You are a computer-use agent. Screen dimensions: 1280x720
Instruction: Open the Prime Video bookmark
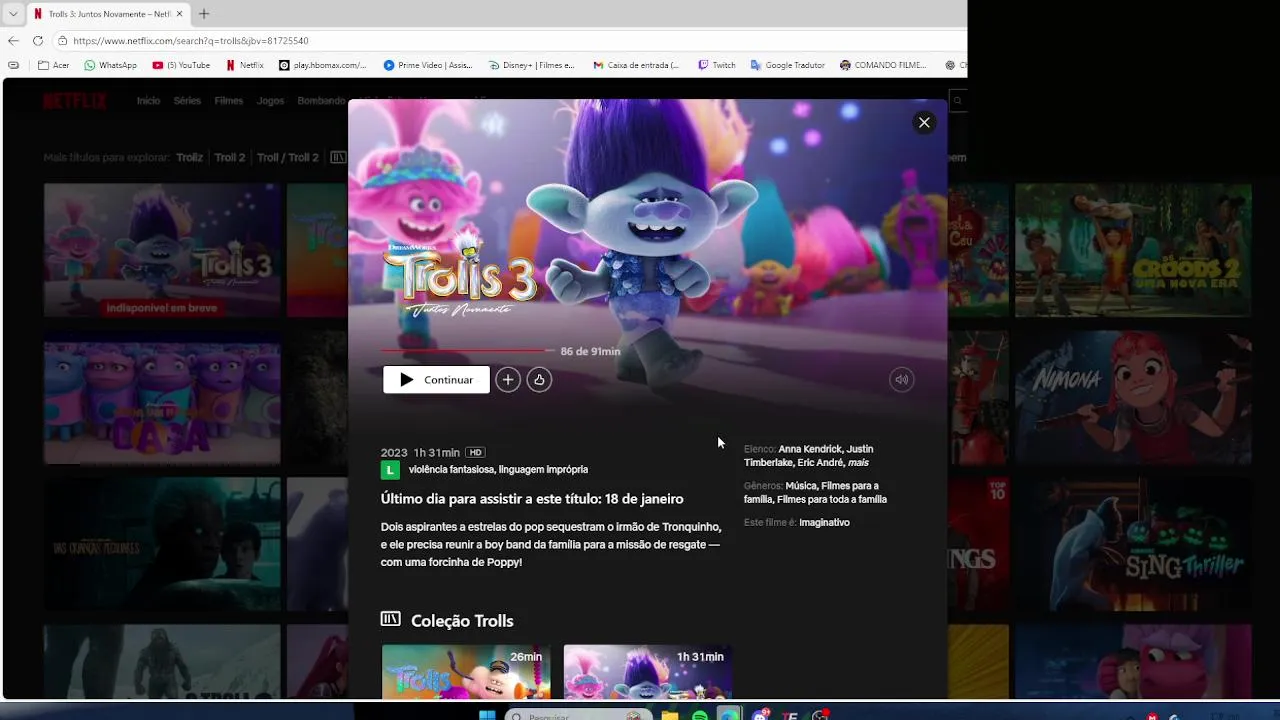[428, 65]
